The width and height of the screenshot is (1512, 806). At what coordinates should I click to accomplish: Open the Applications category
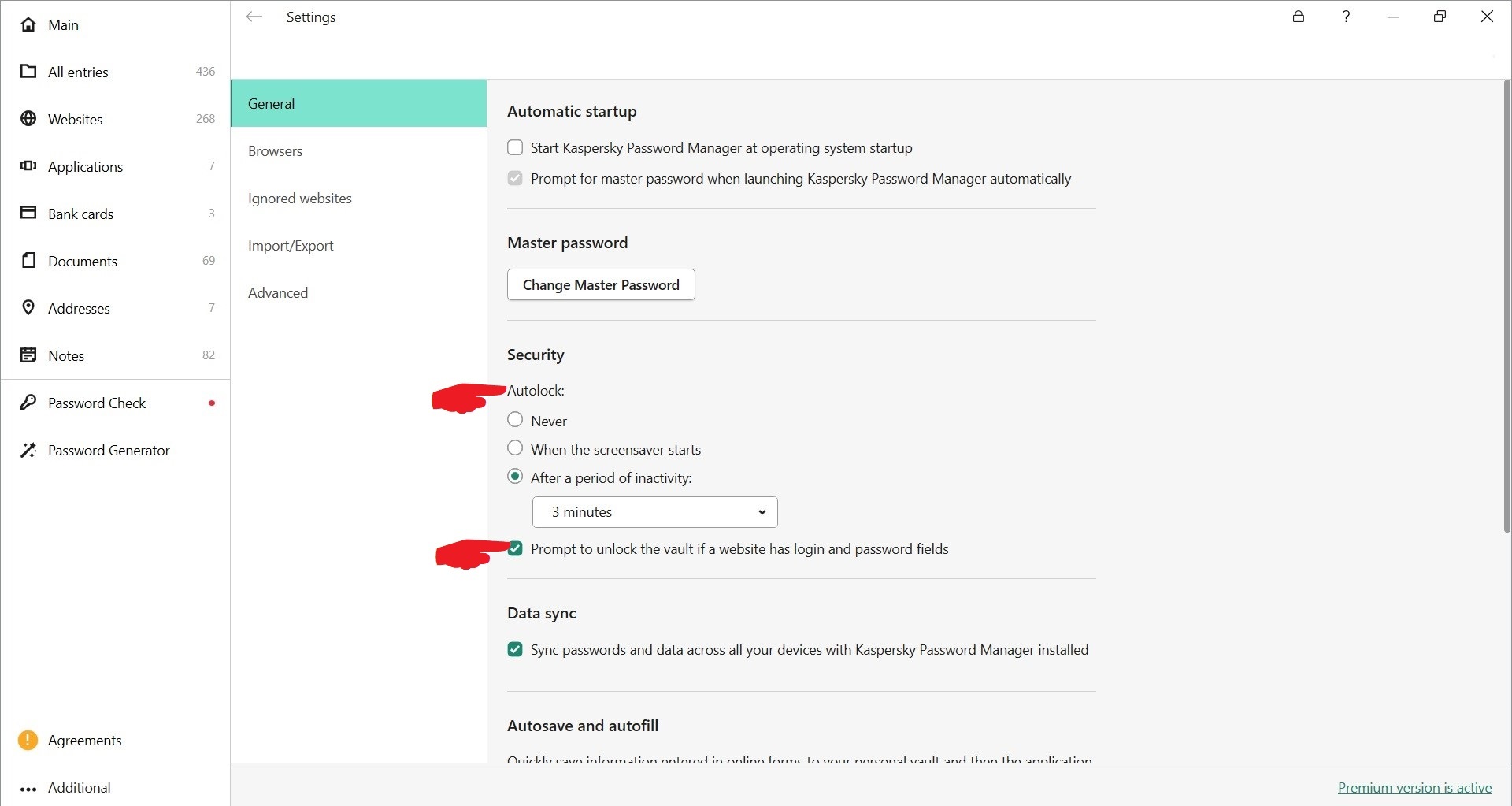click(115, 166)
